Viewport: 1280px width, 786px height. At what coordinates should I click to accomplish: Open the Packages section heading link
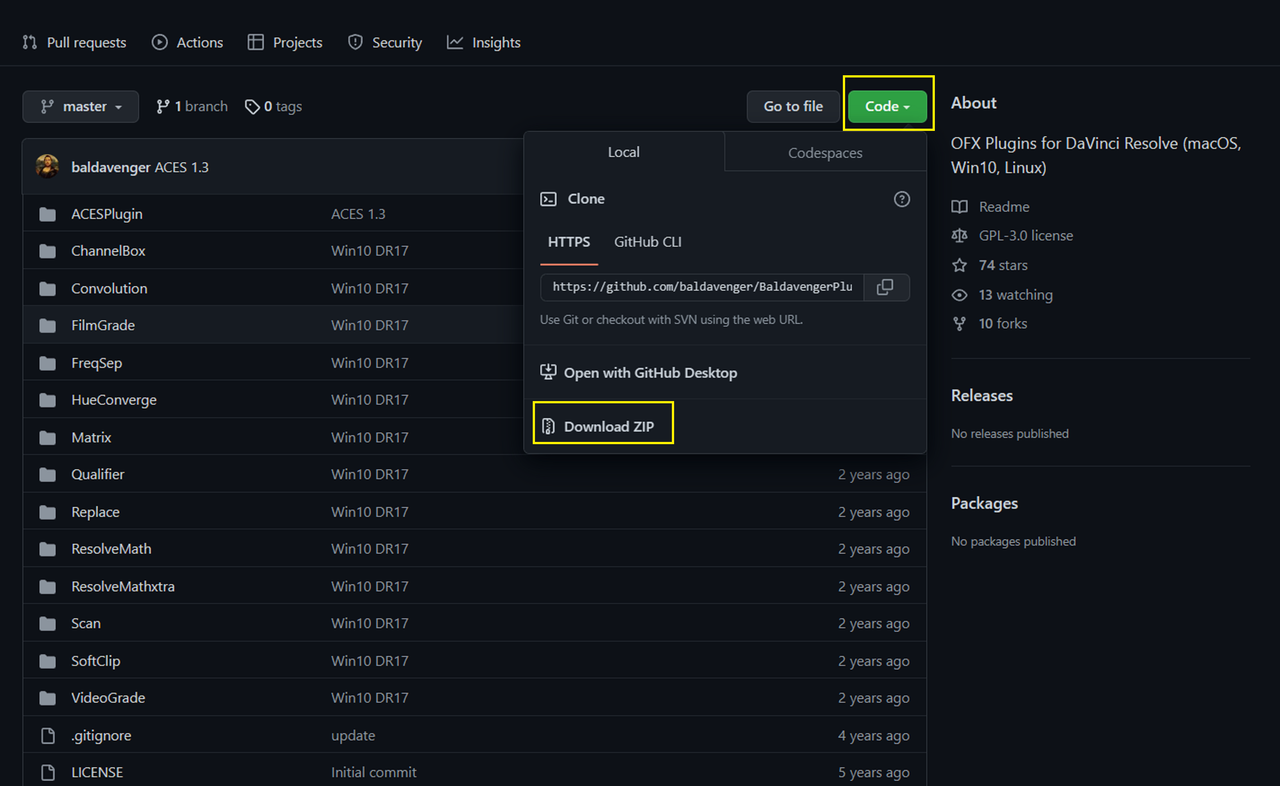pyautogui.click(x=984, y=504)
